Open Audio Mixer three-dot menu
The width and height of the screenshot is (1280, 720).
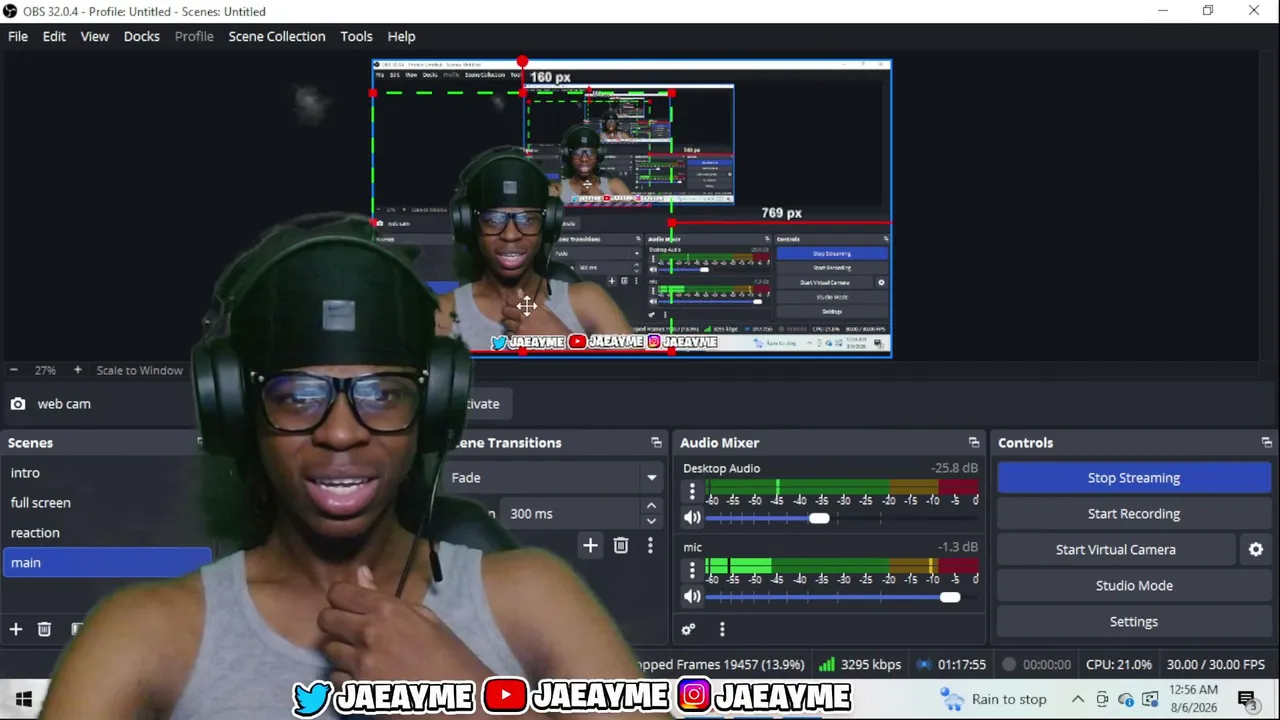tap(722, 629)
